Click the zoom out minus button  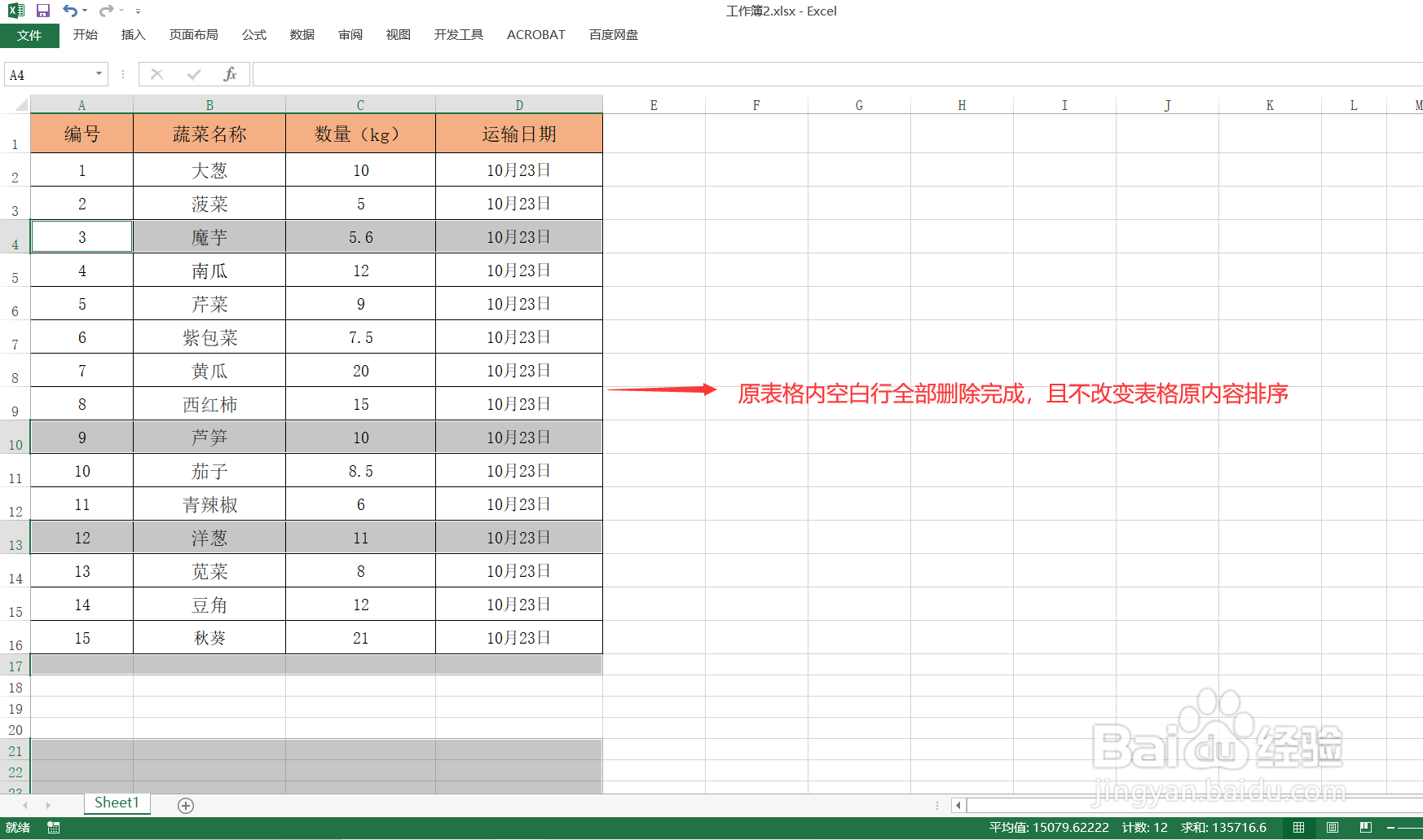click(1390, 828)
